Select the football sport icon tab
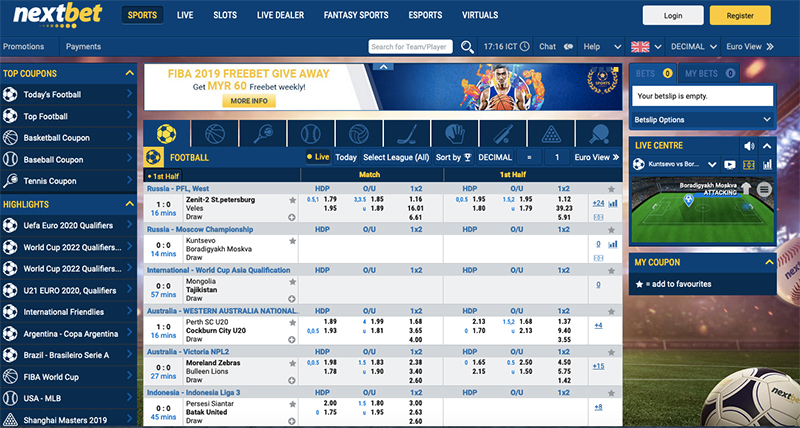Screen dimensions: 800x428 166,134
